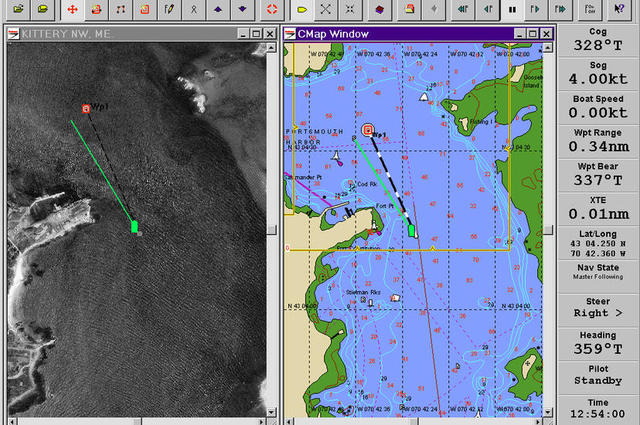This screenshot has height=425, width=640.
Task: Click Kittery window vertical scrollbar down arrow
Action: [271, 412]
